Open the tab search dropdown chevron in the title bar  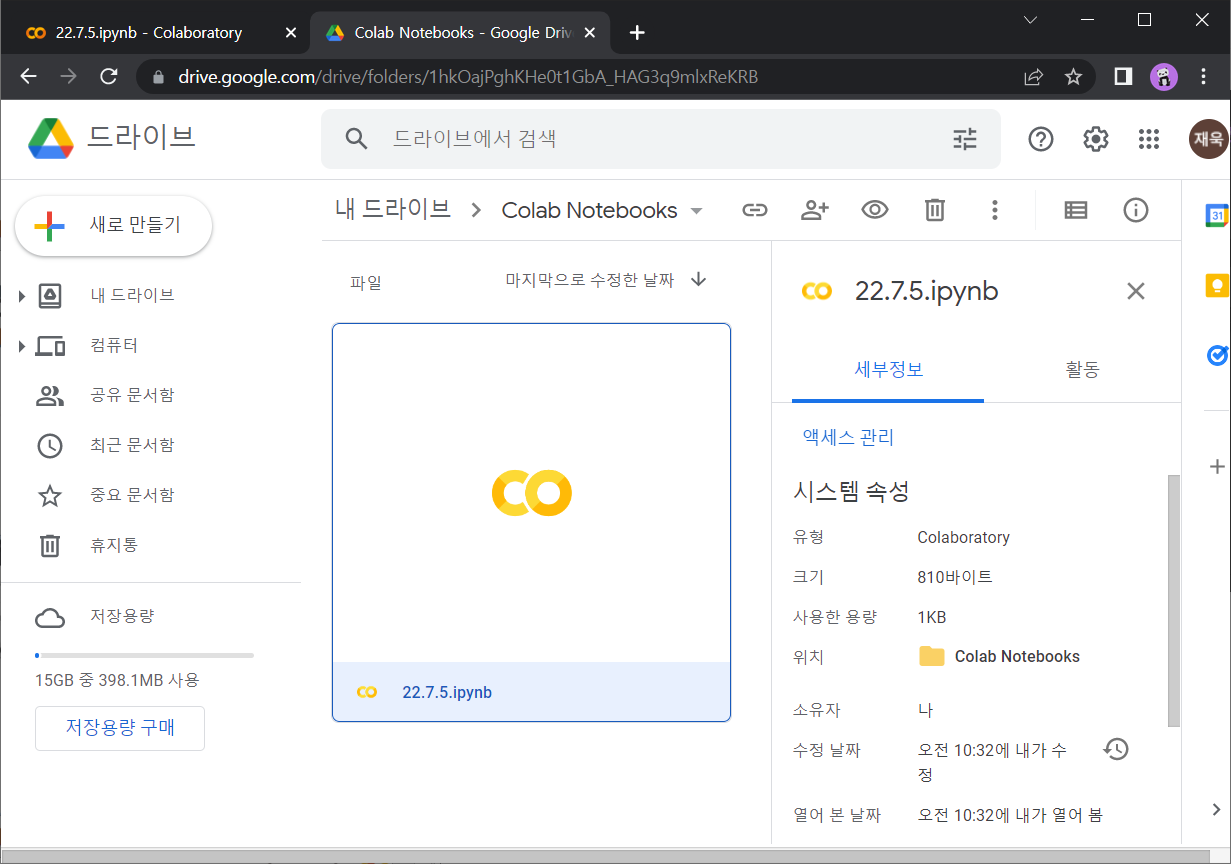pos(1031,20)
